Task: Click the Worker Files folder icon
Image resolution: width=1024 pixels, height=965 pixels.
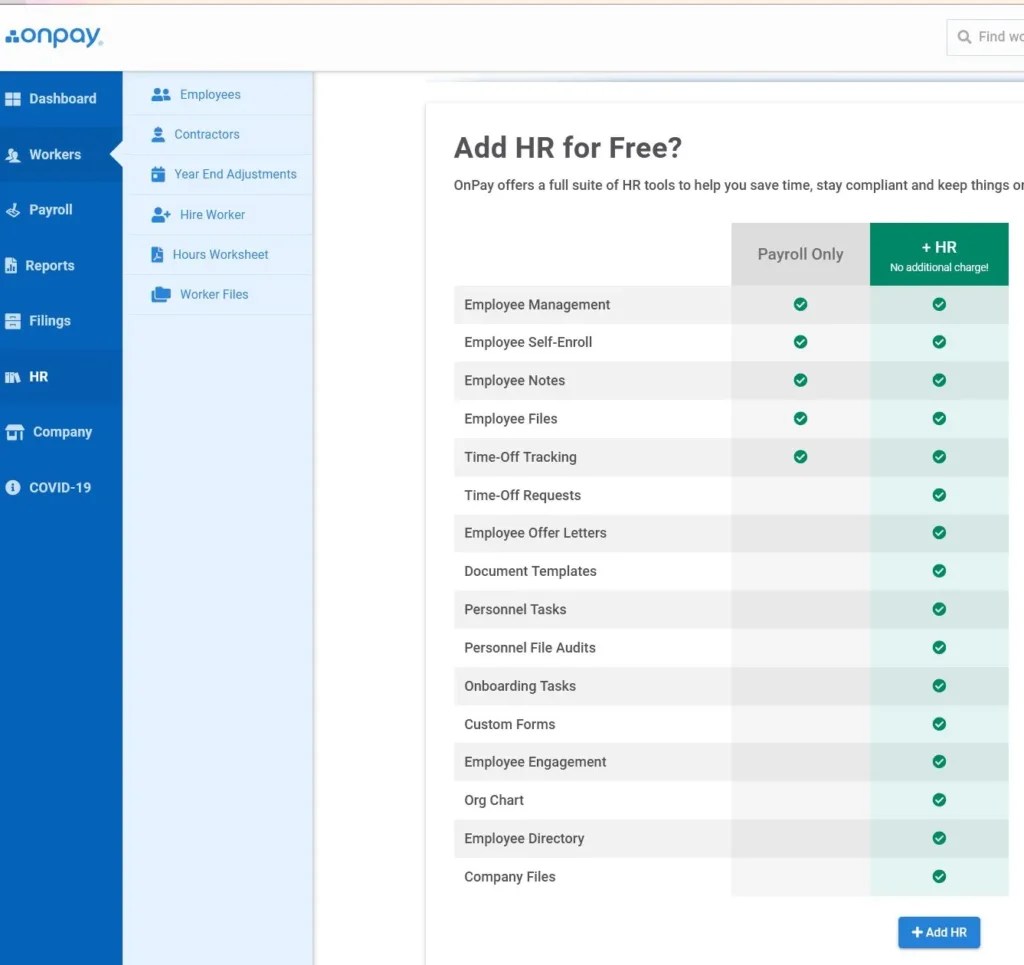Action: (x=161, y=294)
